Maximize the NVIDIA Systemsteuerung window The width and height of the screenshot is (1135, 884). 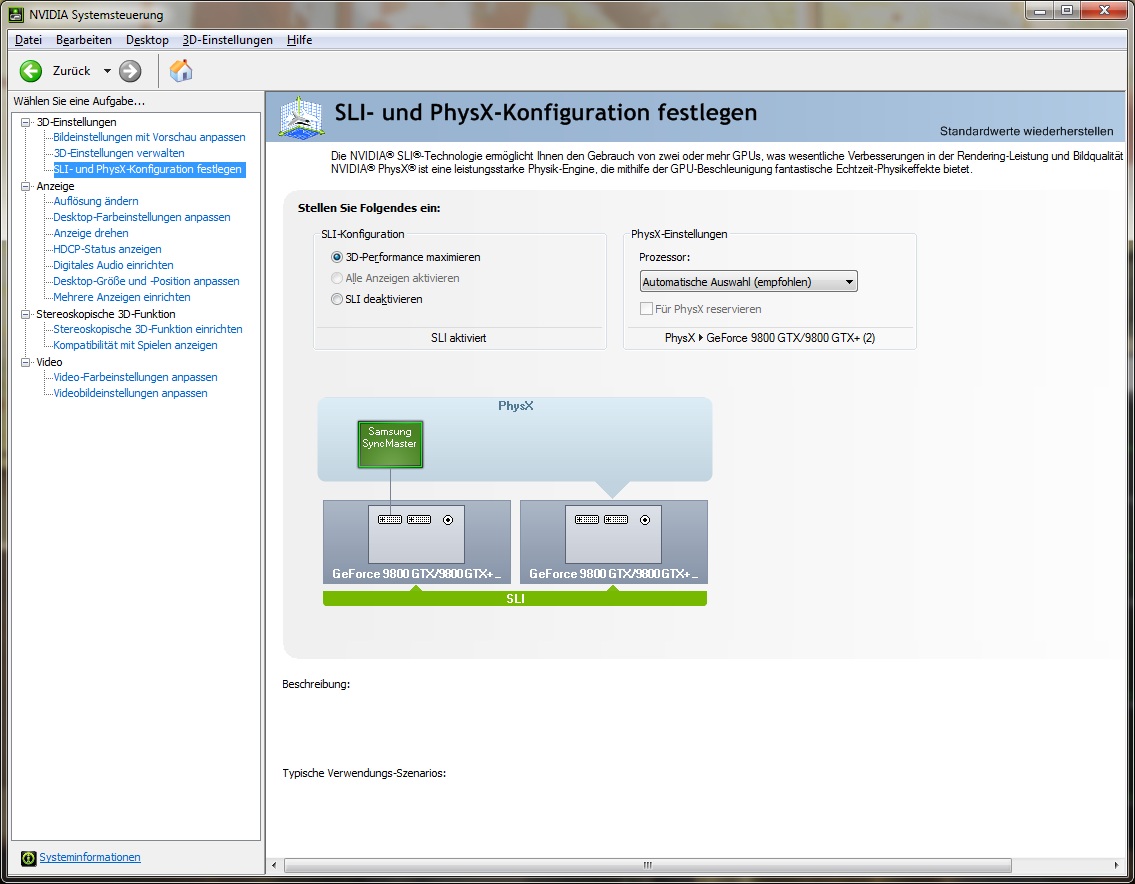pyautogui.click(x=1067, y=11)
